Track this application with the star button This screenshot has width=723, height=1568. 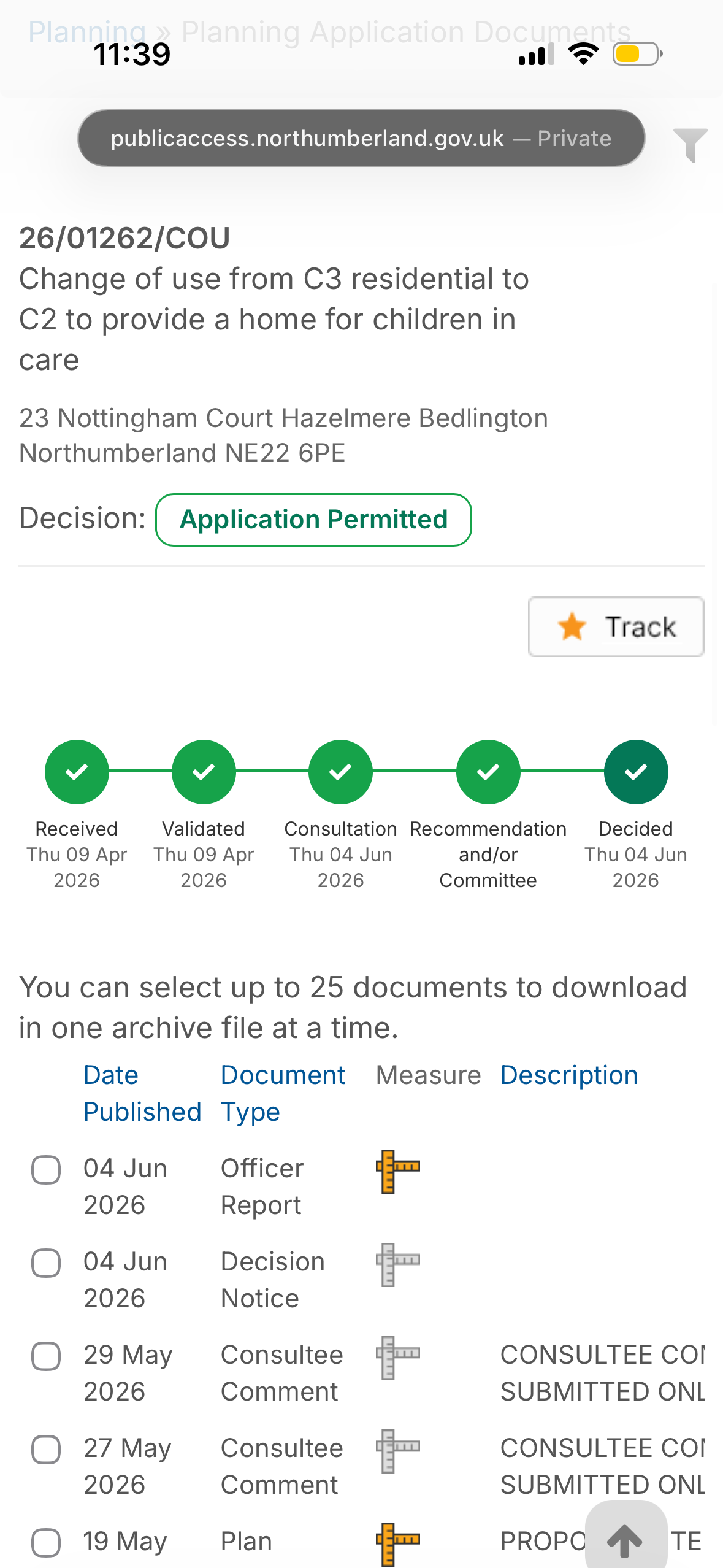[616, 626]
